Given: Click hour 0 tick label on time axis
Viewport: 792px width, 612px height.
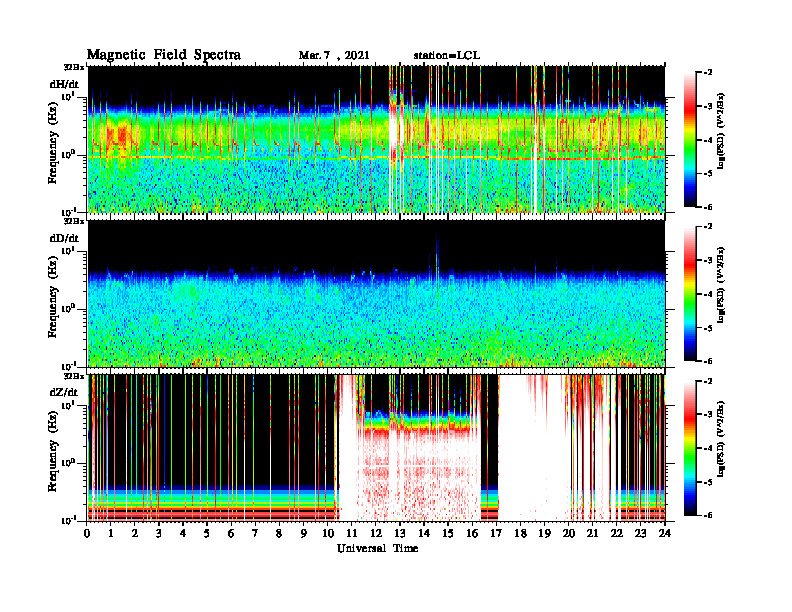Looking at the screenshot, I should (87, 533).
